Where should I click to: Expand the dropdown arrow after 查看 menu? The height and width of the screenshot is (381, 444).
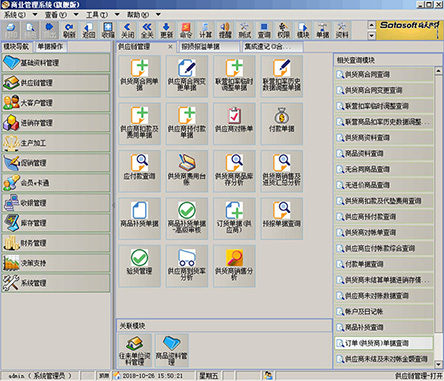point(76,15)
